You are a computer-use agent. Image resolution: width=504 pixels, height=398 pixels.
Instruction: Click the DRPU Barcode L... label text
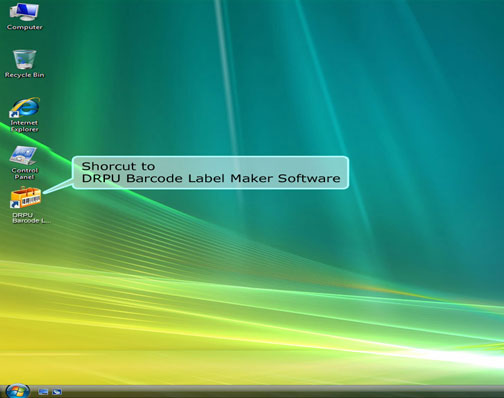(31, 218)
